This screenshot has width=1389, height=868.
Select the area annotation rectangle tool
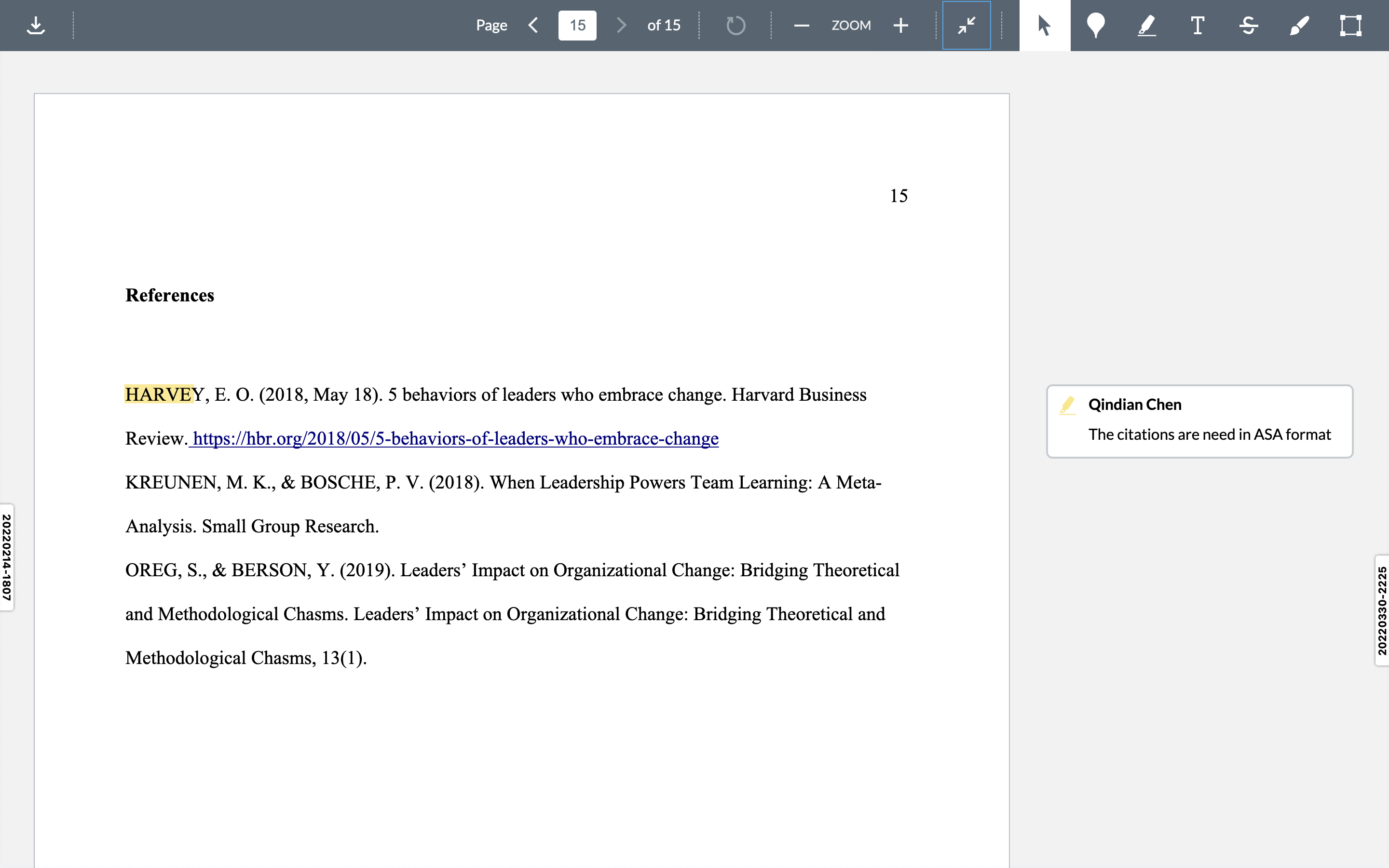pyautogui.click(x=1350, y=25)
